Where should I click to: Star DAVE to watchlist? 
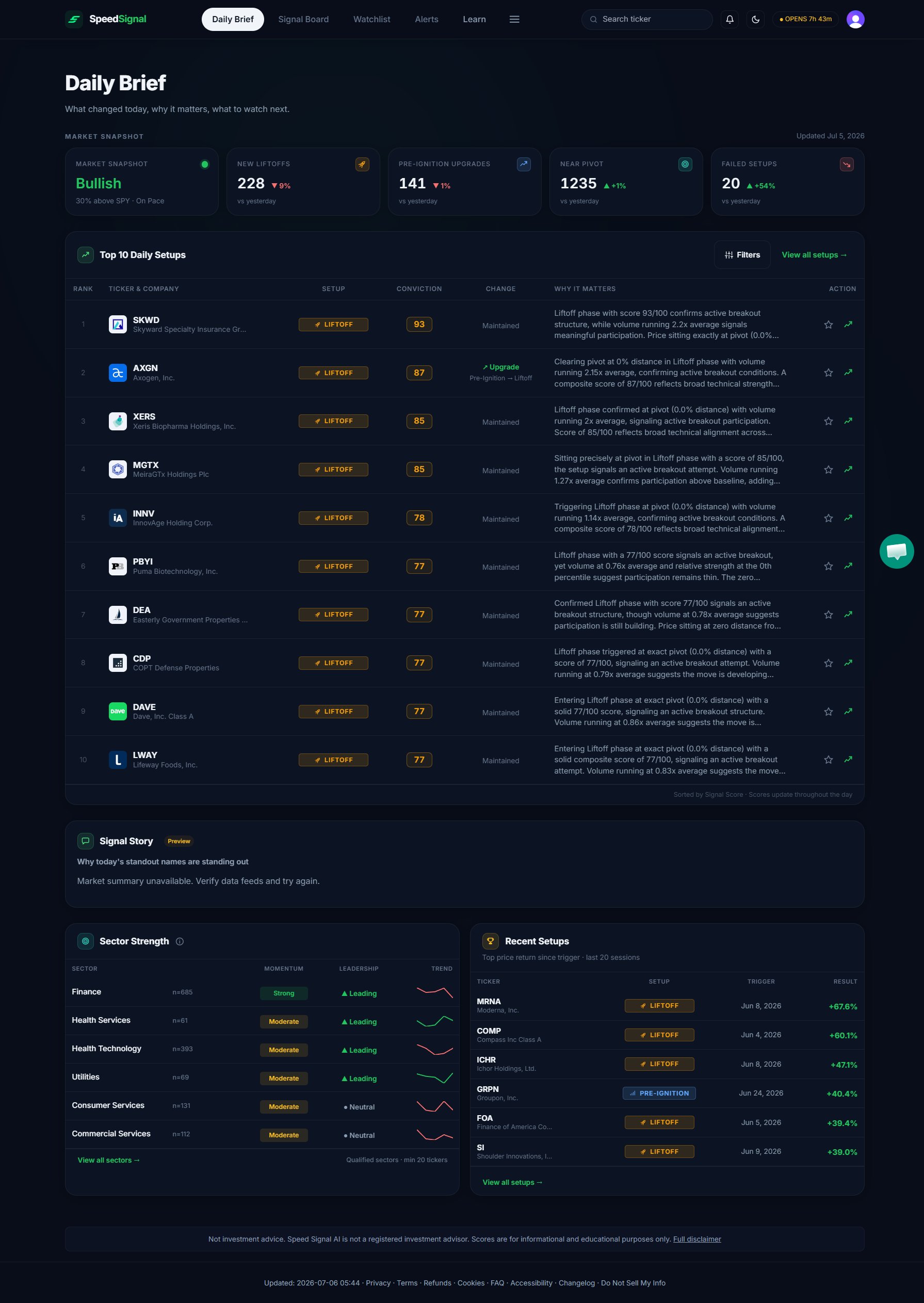click(x=829, y=712)
